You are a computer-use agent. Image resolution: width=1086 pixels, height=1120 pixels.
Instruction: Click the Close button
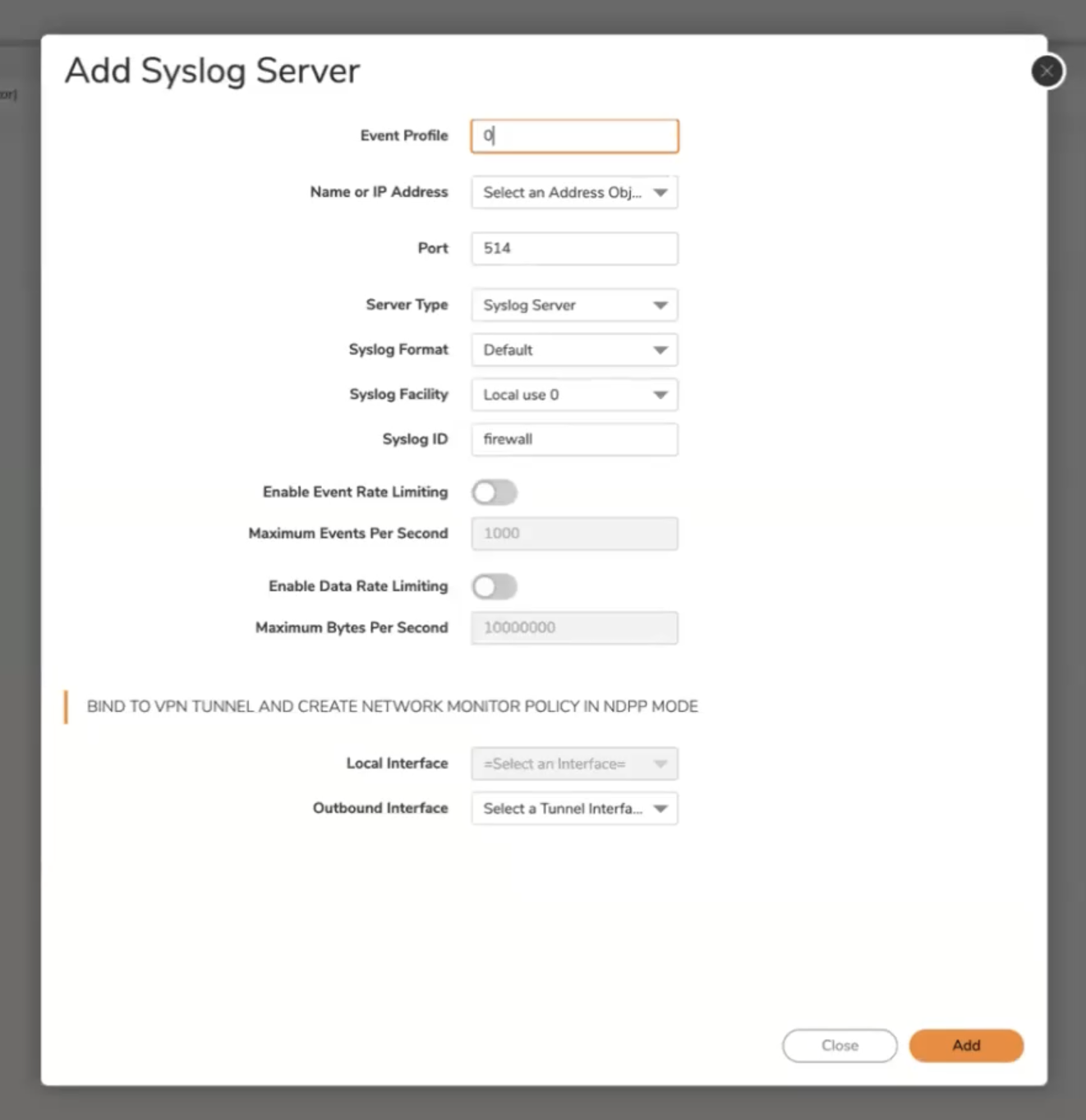839,1045
